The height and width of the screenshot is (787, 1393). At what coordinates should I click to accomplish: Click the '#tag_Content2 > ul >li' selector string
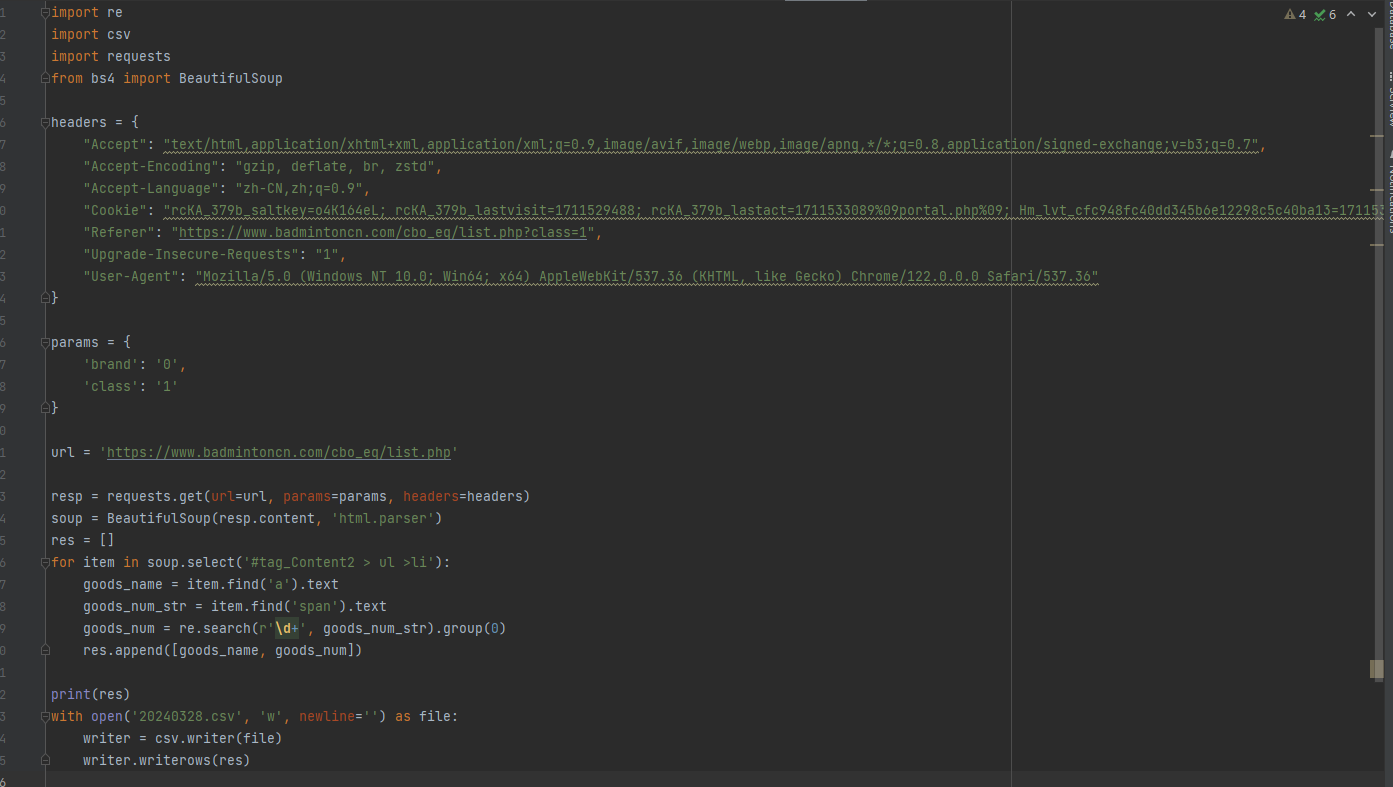click(339, 562)
